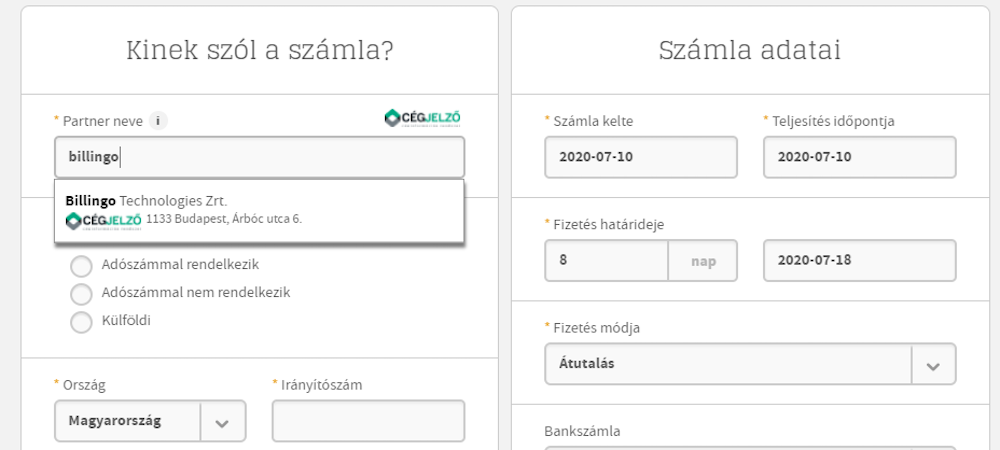Click the Bankszámla field below its label
This screenshot has width=1000, height=450.
tap(751, 449)
